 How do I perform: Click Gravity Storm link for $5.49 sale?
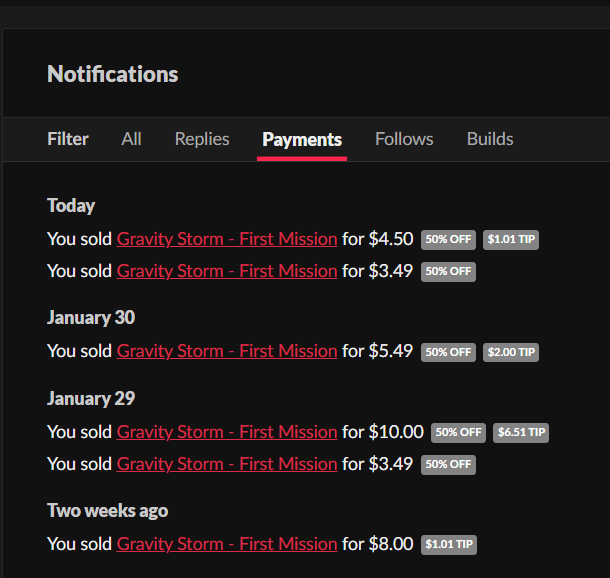(227, 351)
